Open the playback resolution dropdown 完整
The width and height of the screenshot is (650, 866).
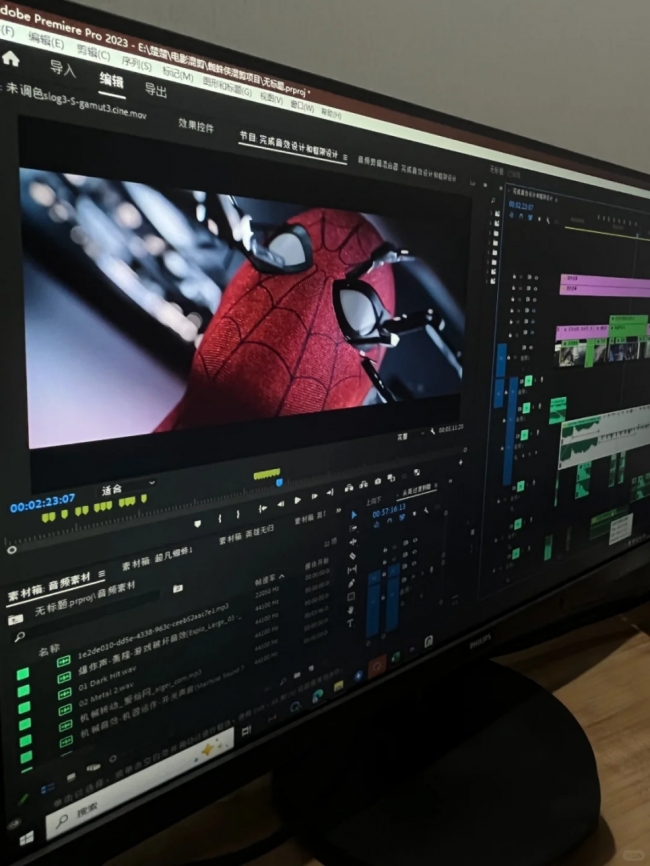click(x=405, y=436)
